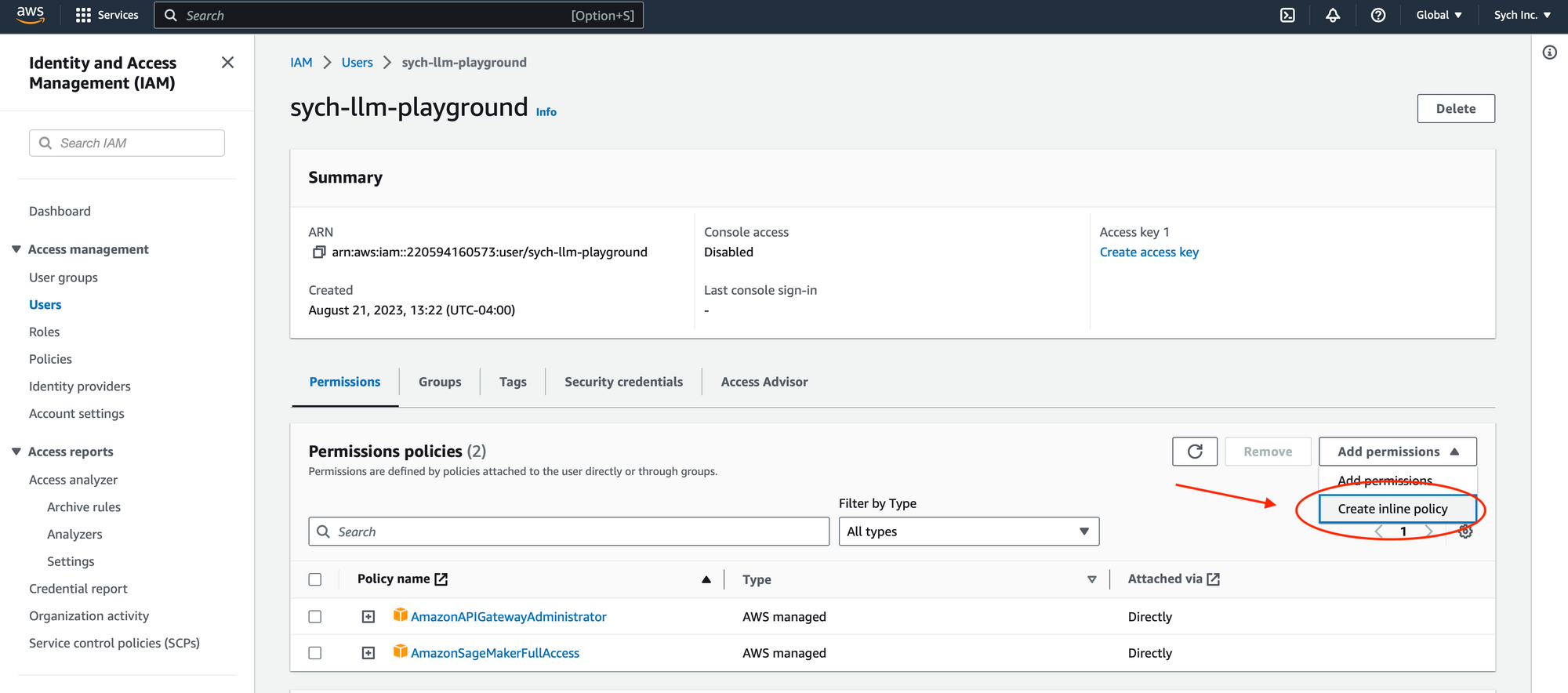Screen dimensions: 1568x693
Task: Select all policies with header checkbox
Action: tap(315, 579)
